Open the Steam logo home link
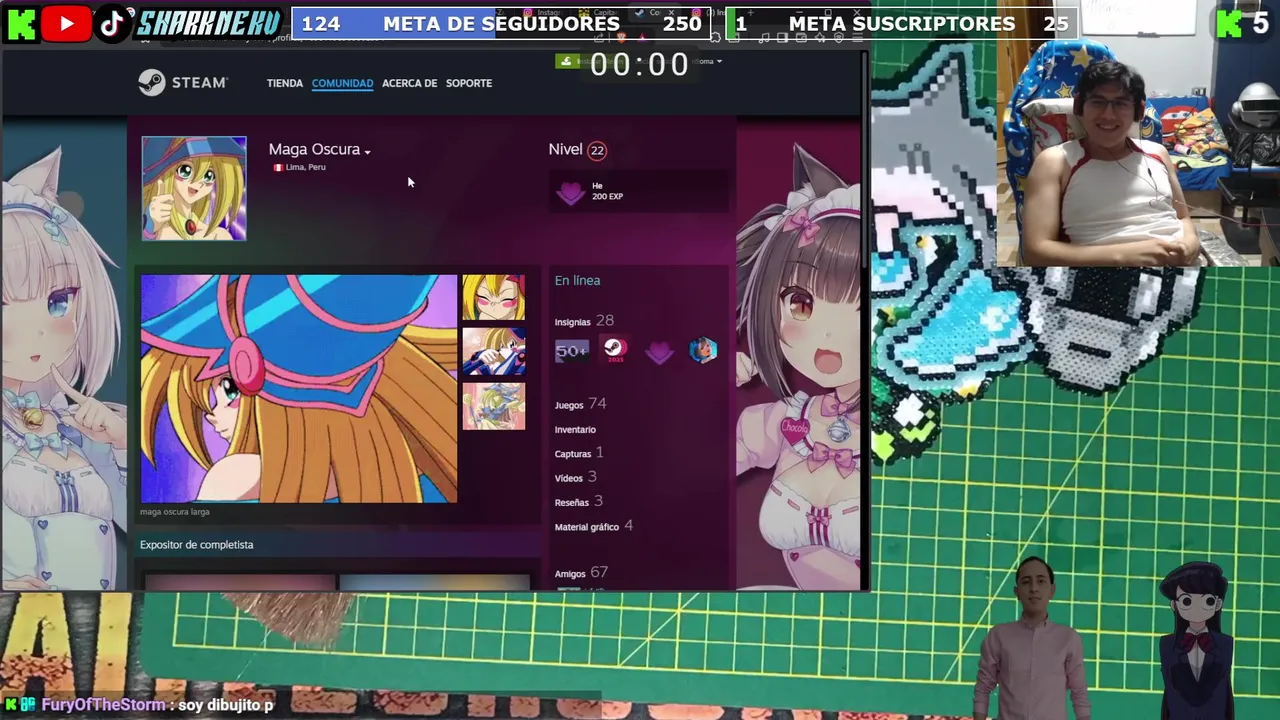 click(183, 83)
